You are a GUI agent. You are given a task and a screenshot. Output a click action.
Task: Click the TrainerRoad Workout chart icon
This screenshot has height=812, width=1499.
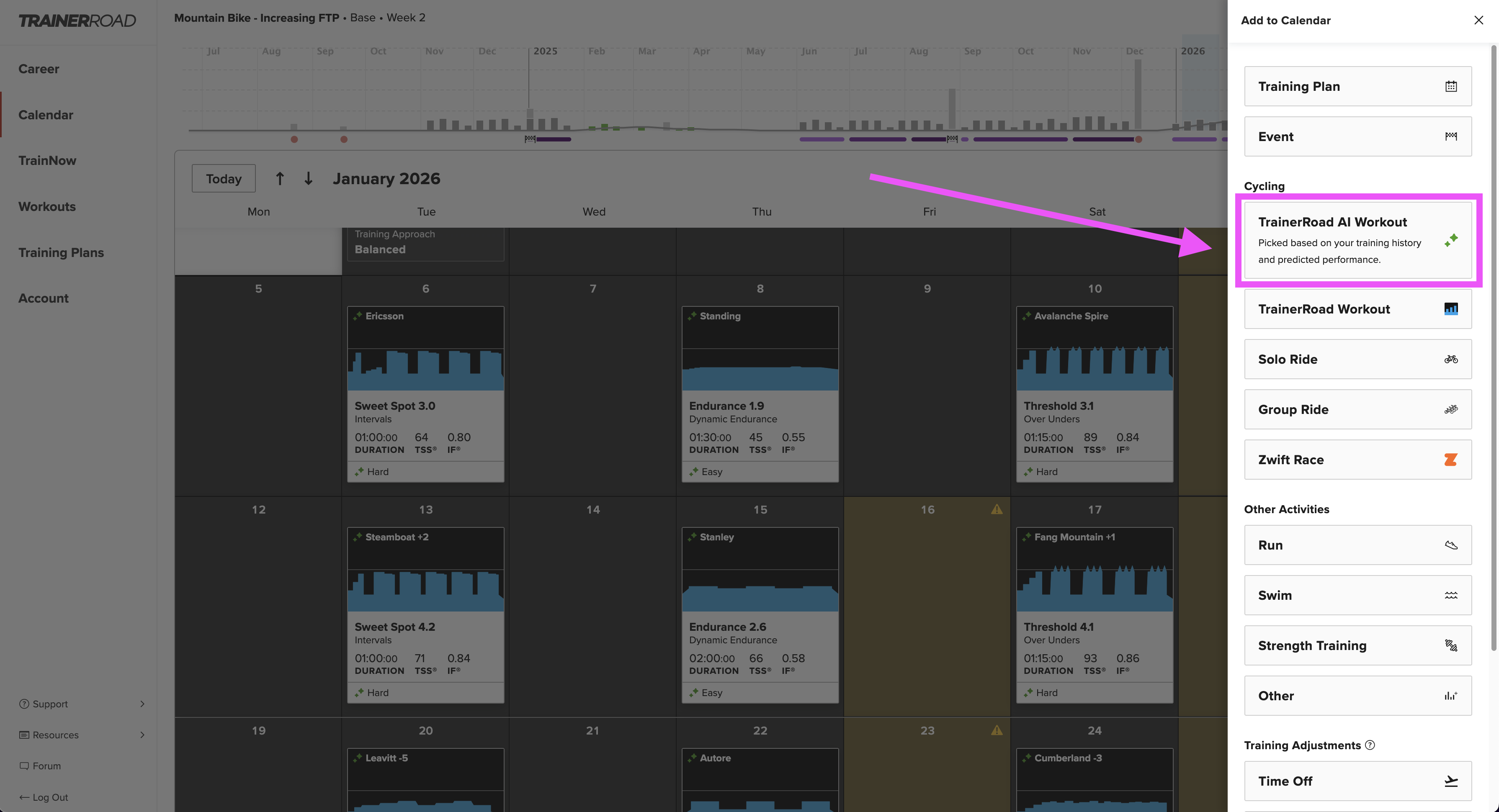coord(1451,309)
